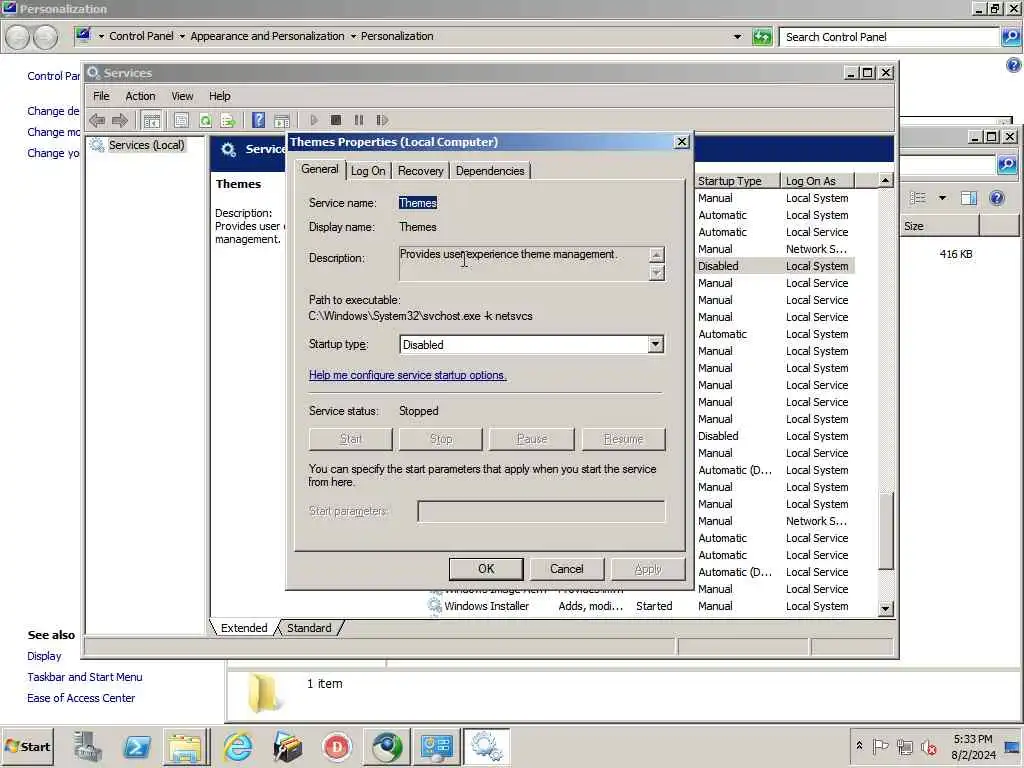Open Windows Explorer folder icon on taskbar
The width and height of the screenshot is (1024, 768).
pos(186,746)
